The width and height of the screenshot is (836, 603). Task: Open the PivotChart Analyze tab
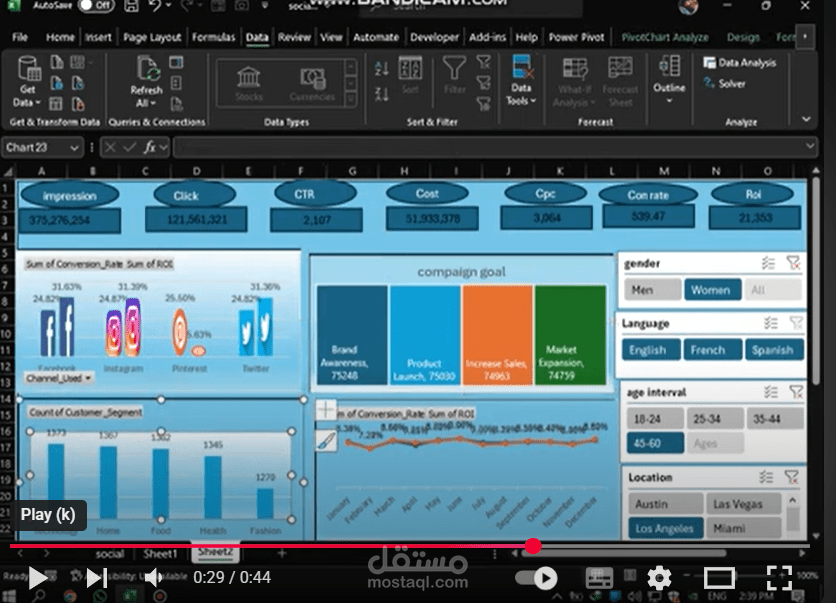click(665, 37)
